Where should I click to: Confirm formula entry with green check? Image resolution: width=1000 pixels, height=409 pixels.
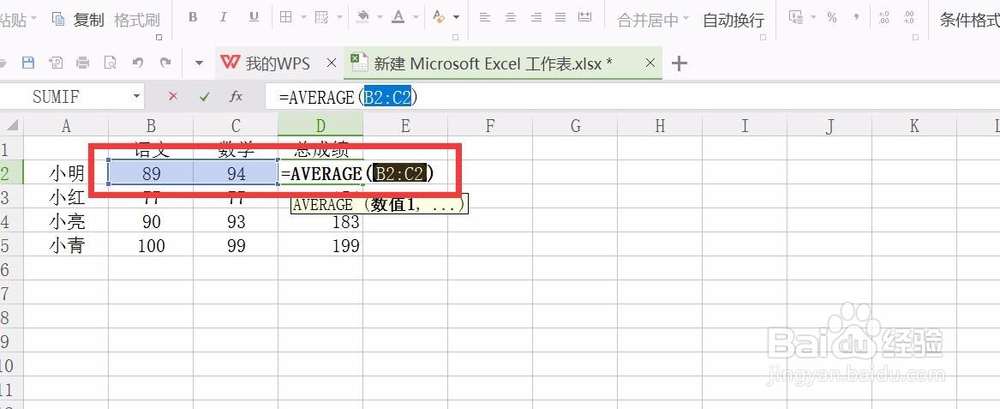pos(204,96)
